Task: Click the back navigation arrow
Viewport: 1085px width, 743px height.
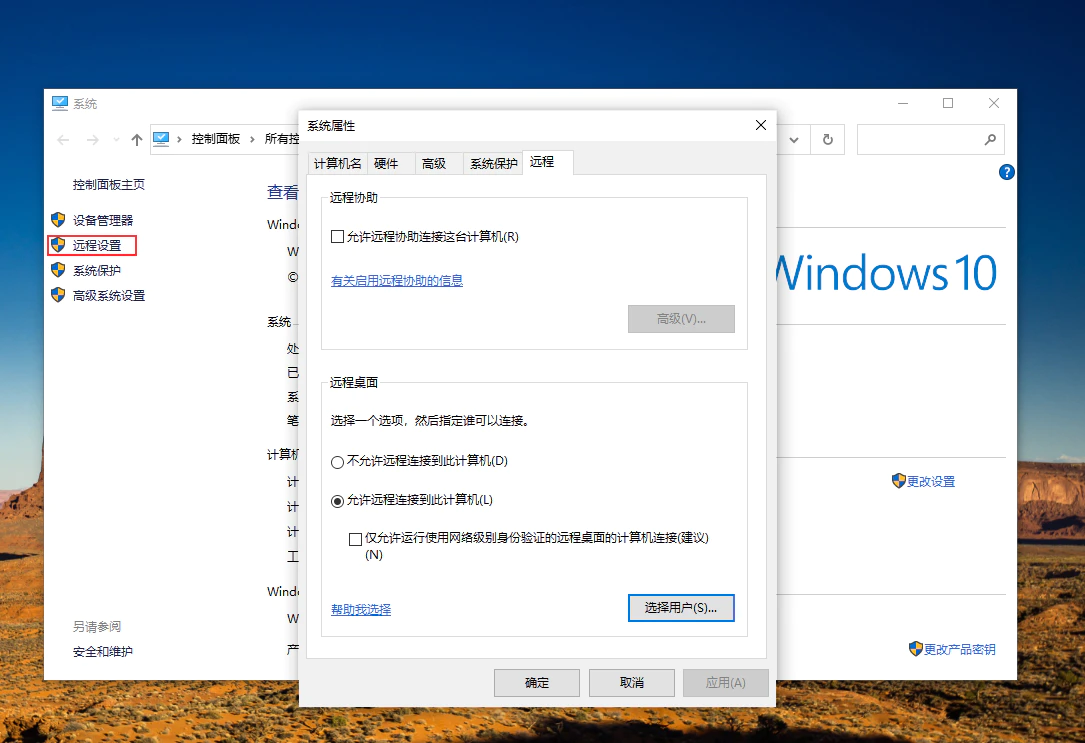Action: 61,139
